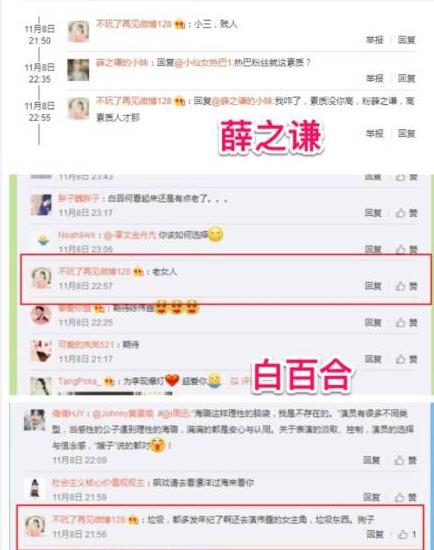Report the 22:35 薛之谦 fan comment
This screenshot has height=550, width=434.
click(x=375, y=78)
